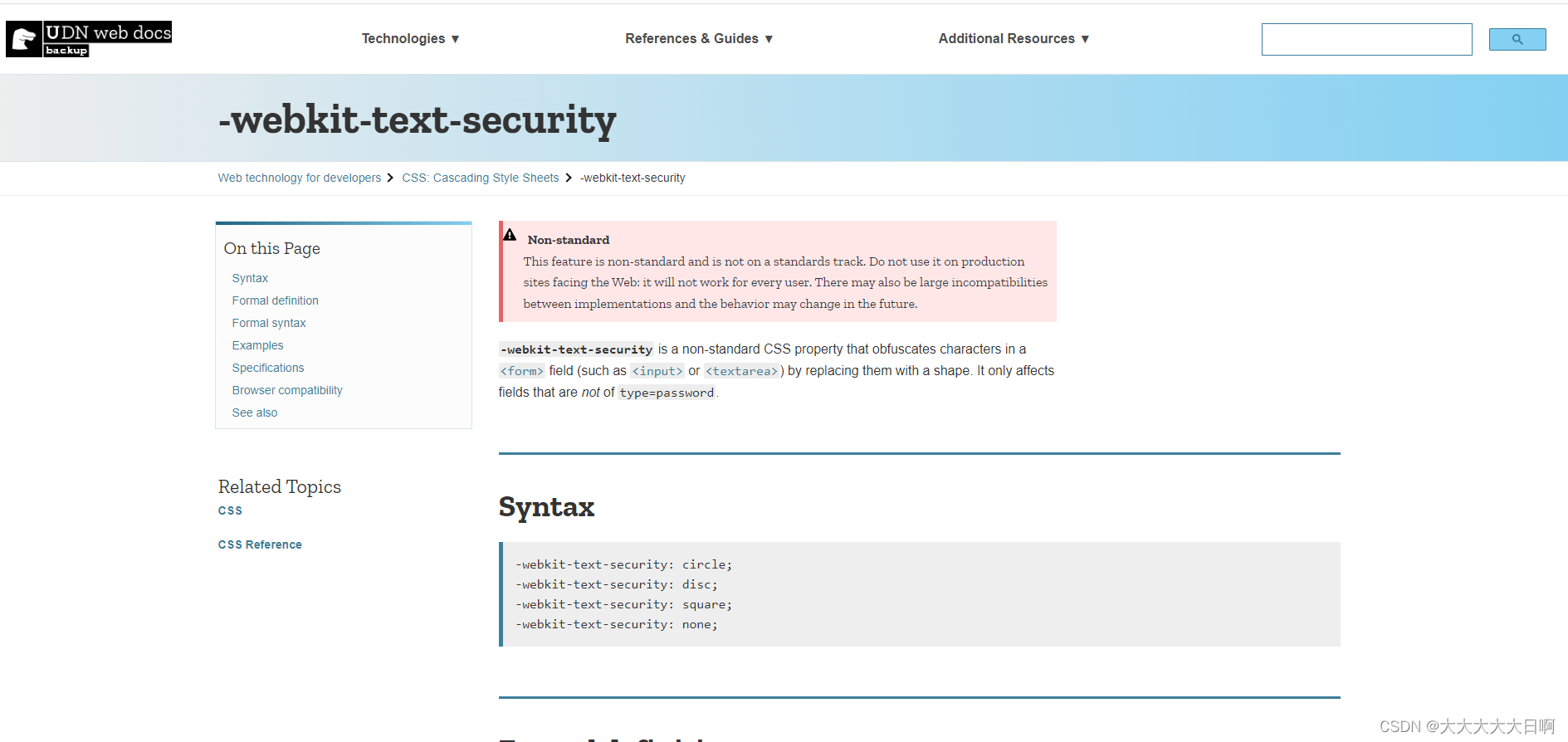The height and width of the screenshot is (742, 1568).
Task: Open Browser compatibility section link
Action: (287, 390)
